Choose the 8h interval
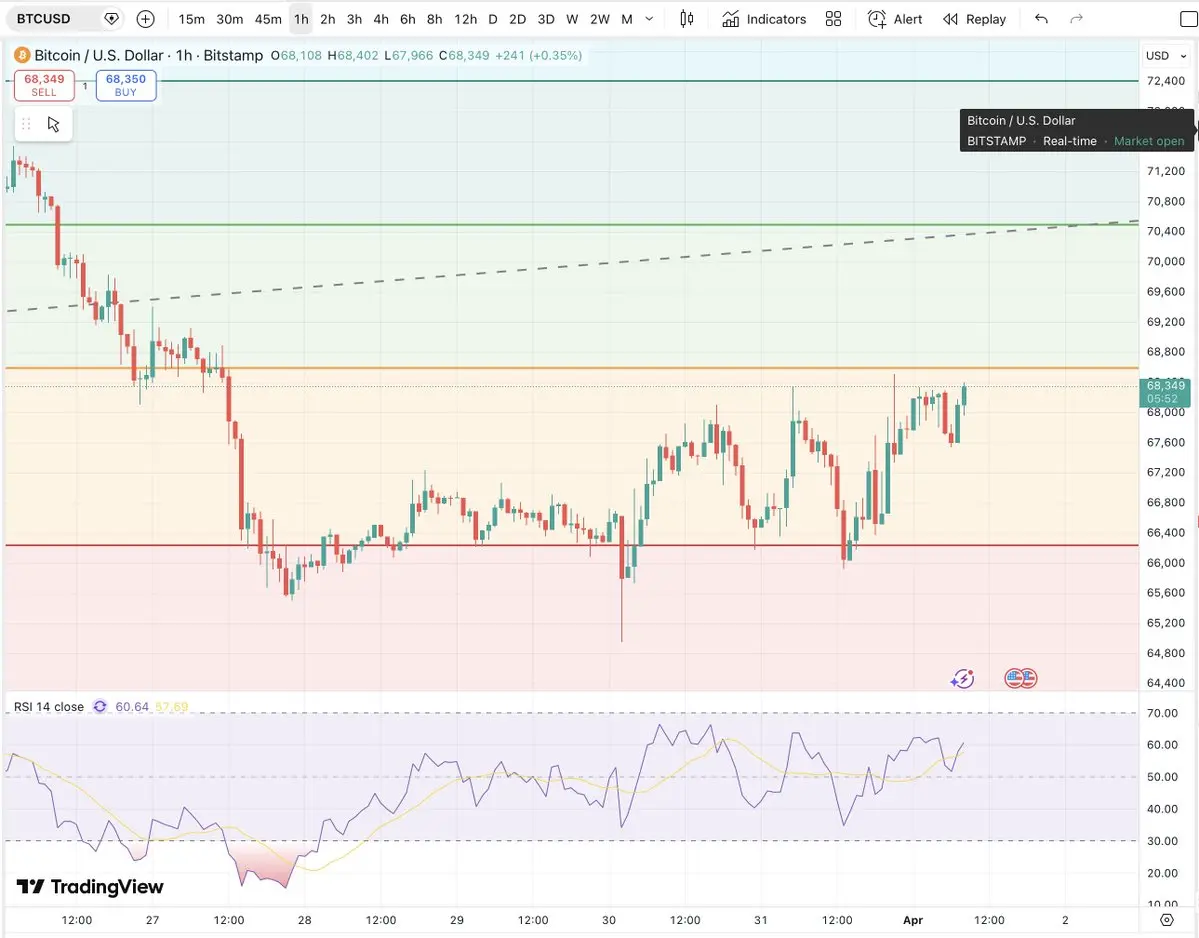This screenshot has width=1199, height=938. pyautogui.click(x=434, y=19)
